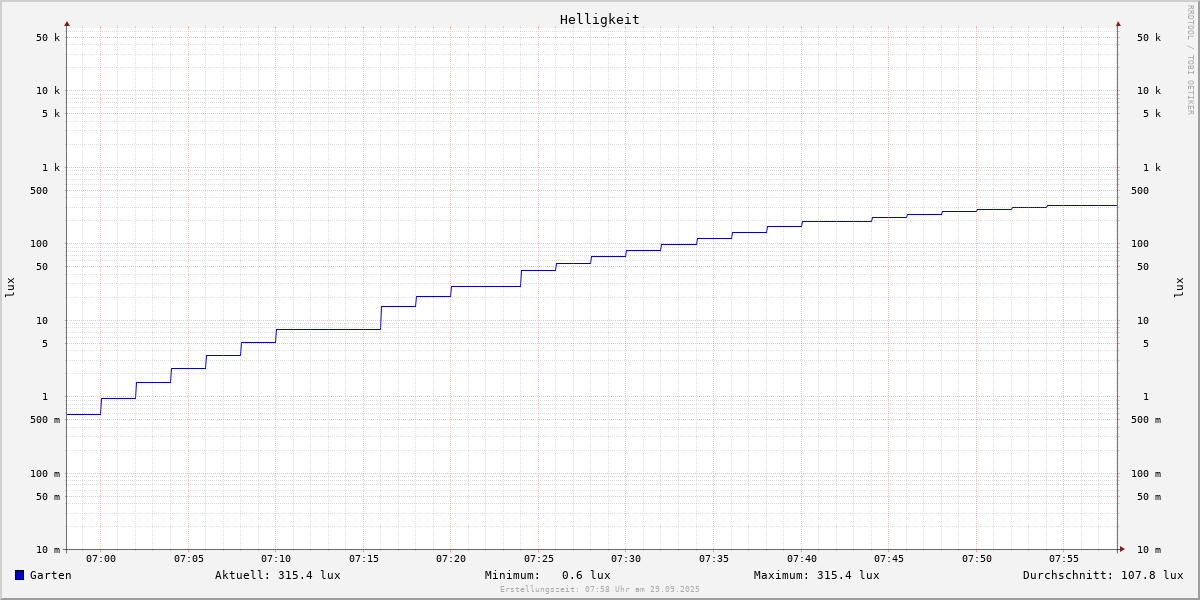
Task: Select the 07:30 time axis label
Action: coord(626,559)
